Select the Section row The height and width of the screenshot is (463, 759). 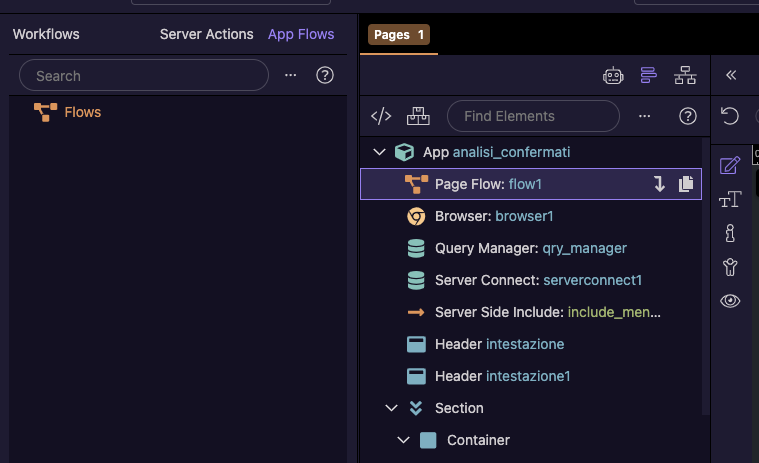tap(531, 408)
